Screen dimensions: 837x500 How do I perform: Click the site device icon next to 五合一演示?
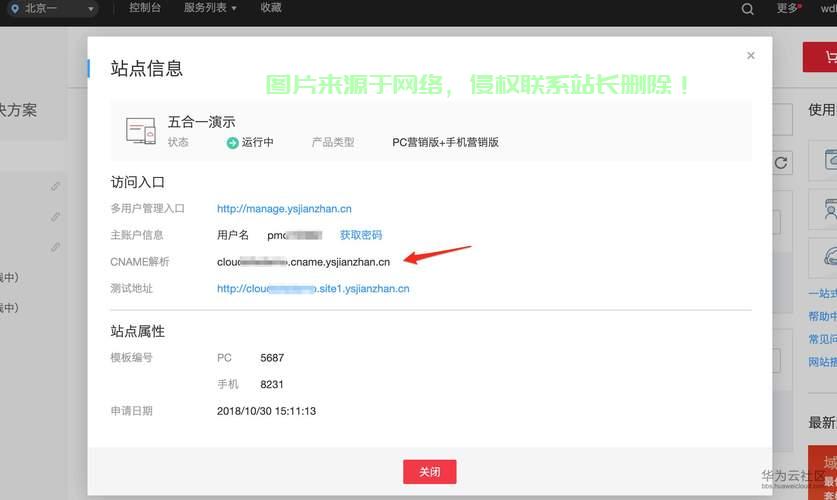click(x=140, y=130)
